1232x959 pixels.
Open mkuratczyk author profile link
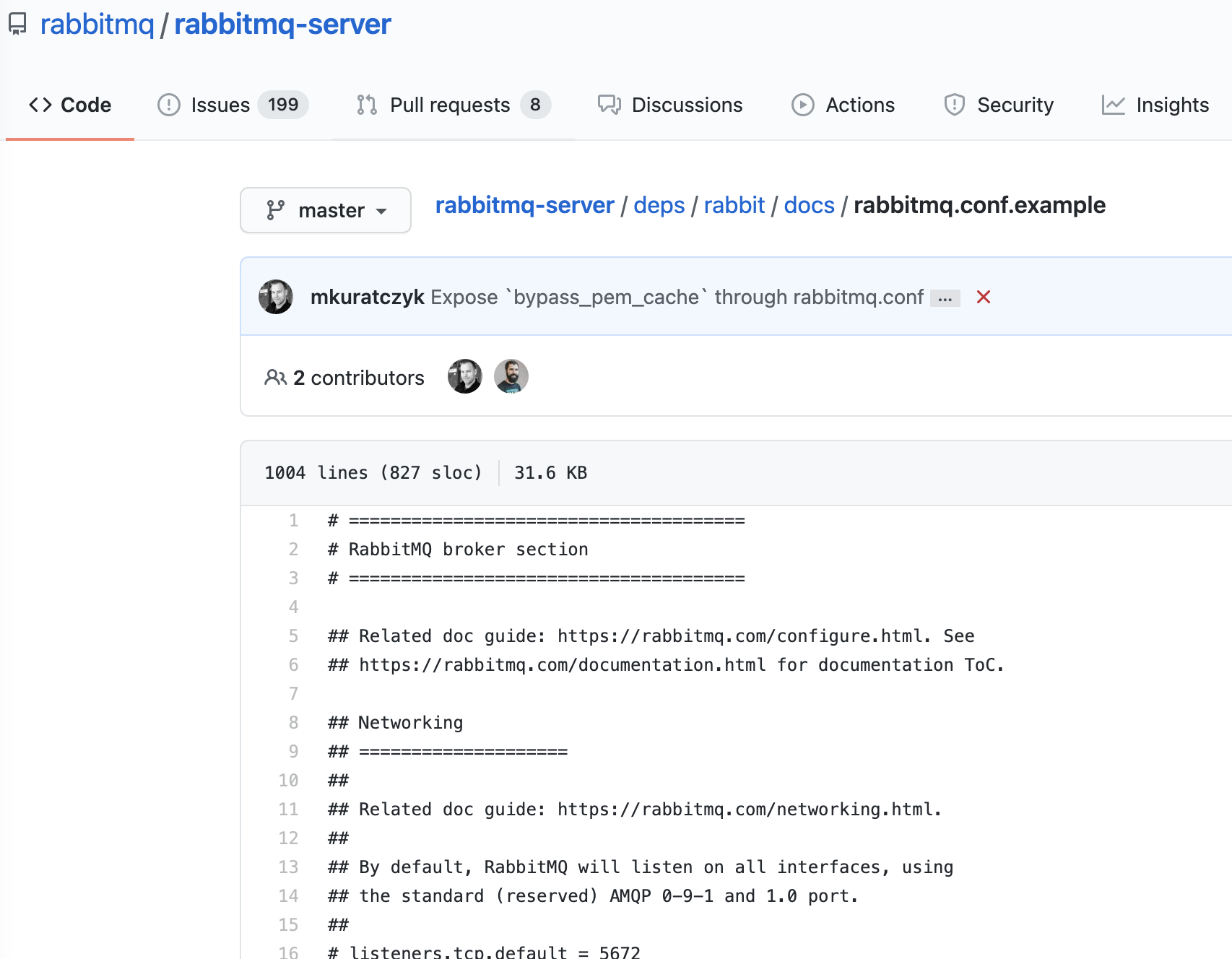(x=367, y=297)
